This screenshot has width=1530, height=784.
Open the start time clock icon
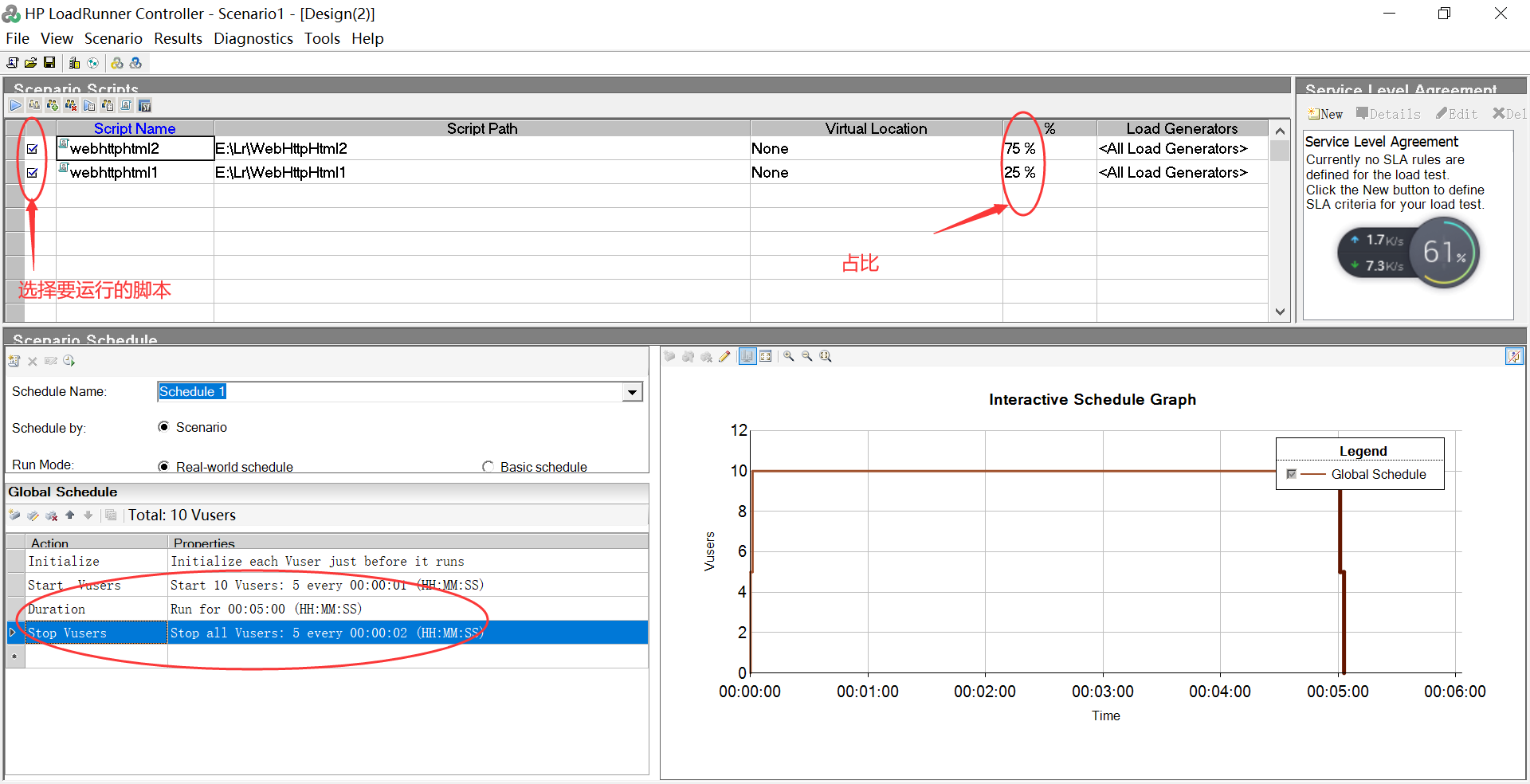point(69,361)
